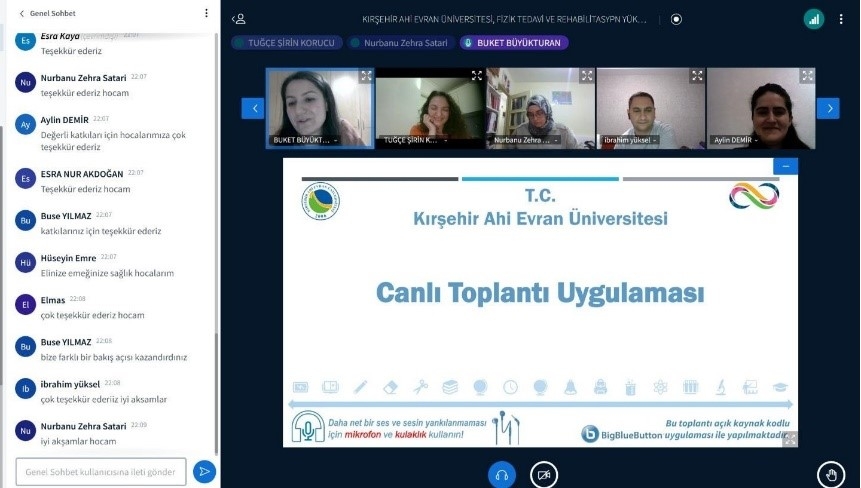Viewport: 861px width, 488px height.
Task: Show next webcam page
Action: pos(828,108)
